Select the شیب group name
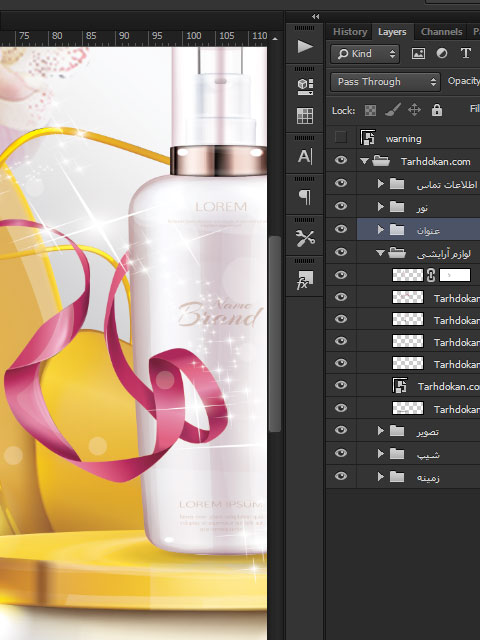The height and width of the screenshot is (640, 480). (428, 454)
